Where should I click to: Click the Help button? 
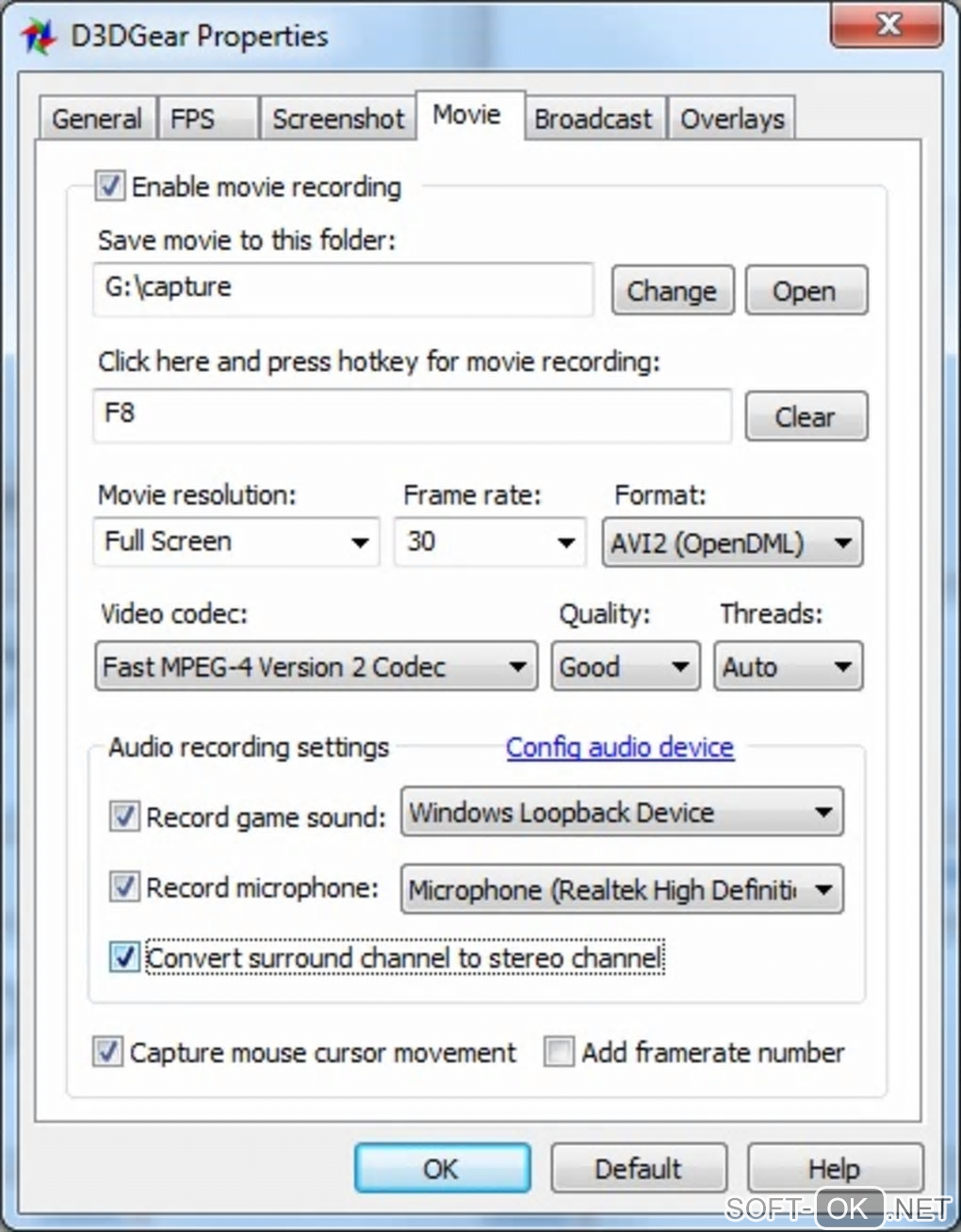pyautogui.click(x=835, y=1168)
